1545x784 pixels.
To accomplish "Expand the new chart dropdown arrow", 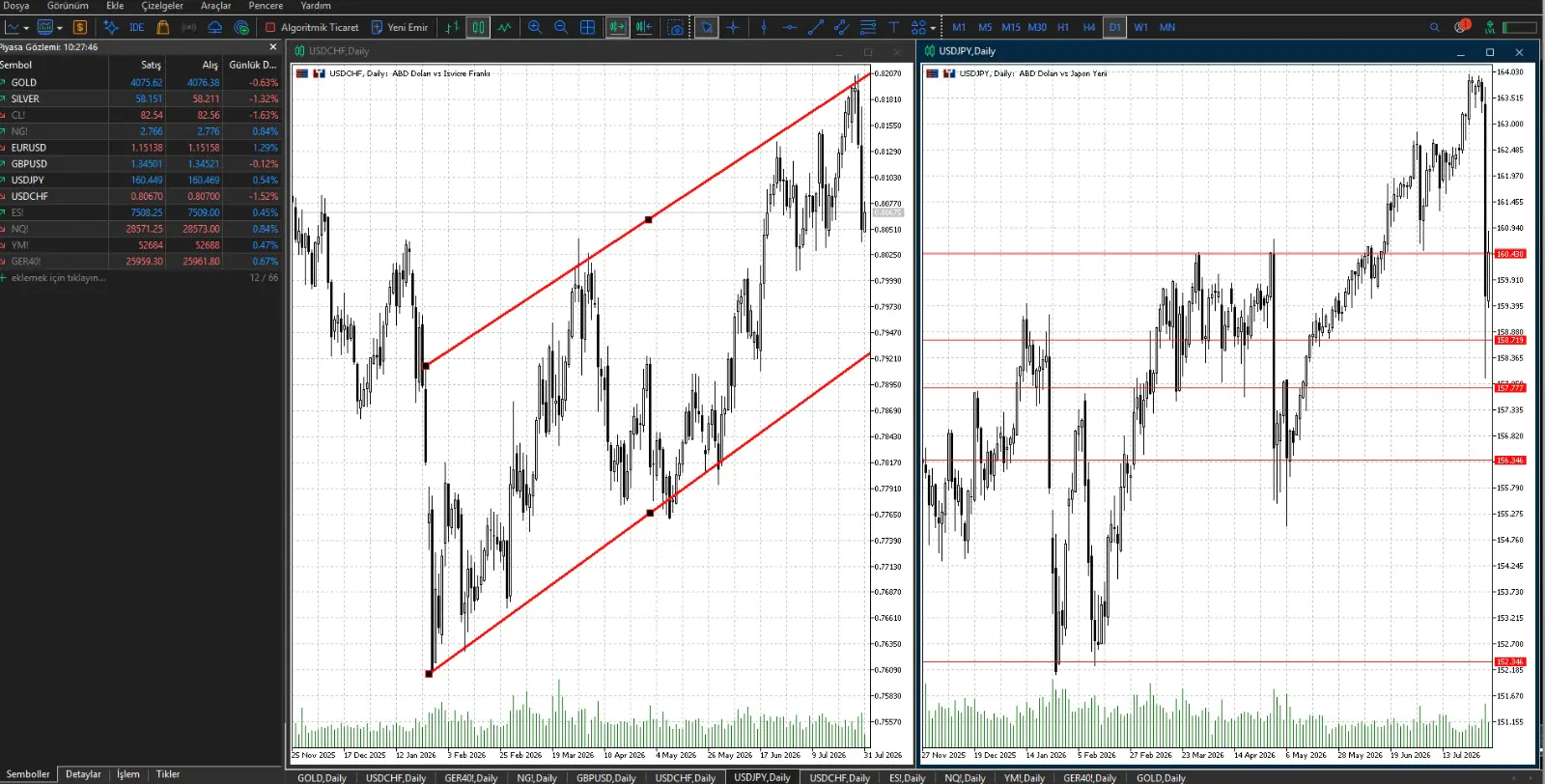I will (26, 28).
